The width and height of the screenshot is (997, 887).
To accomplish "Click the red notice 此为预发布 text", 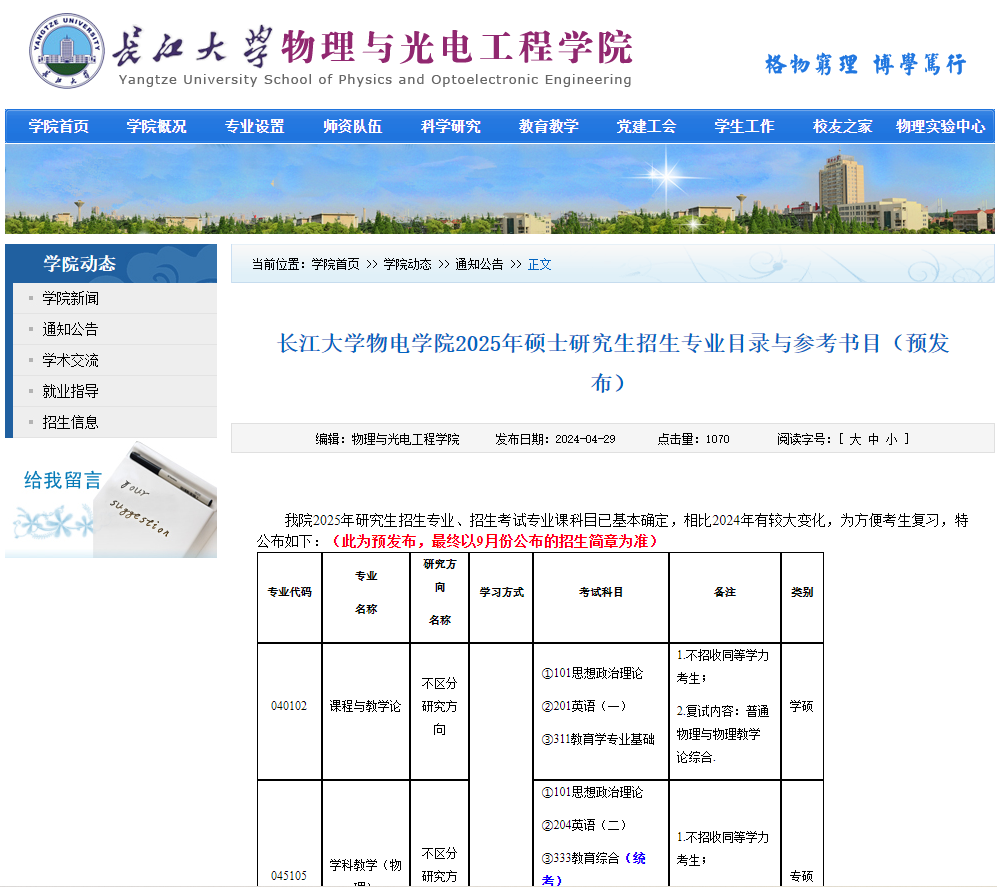I will coord(495,541).
